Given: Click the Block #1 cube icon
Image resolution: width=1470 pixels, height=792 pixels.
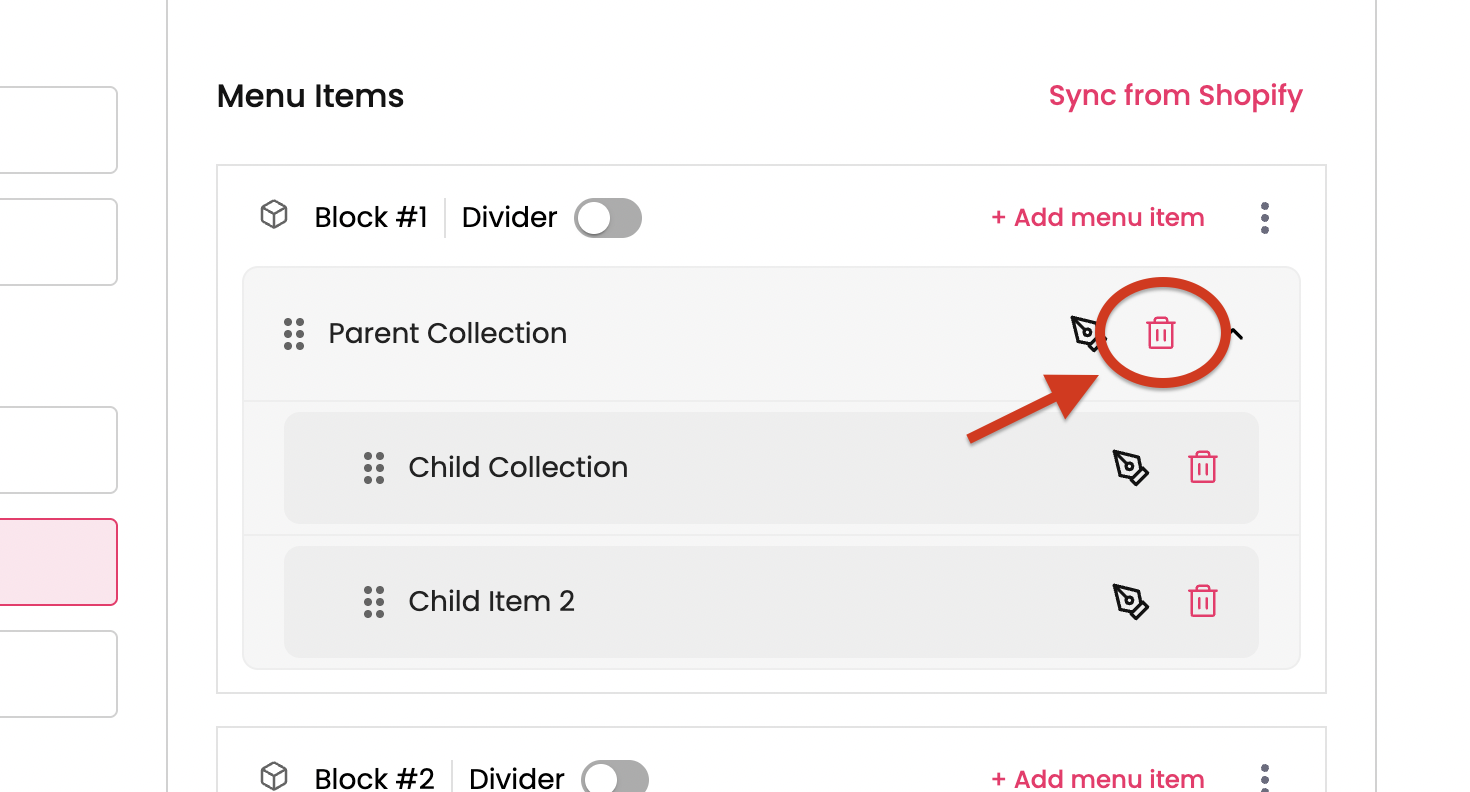Looking at the screenshot, I should pyautogui.click(x=274, y=216).
